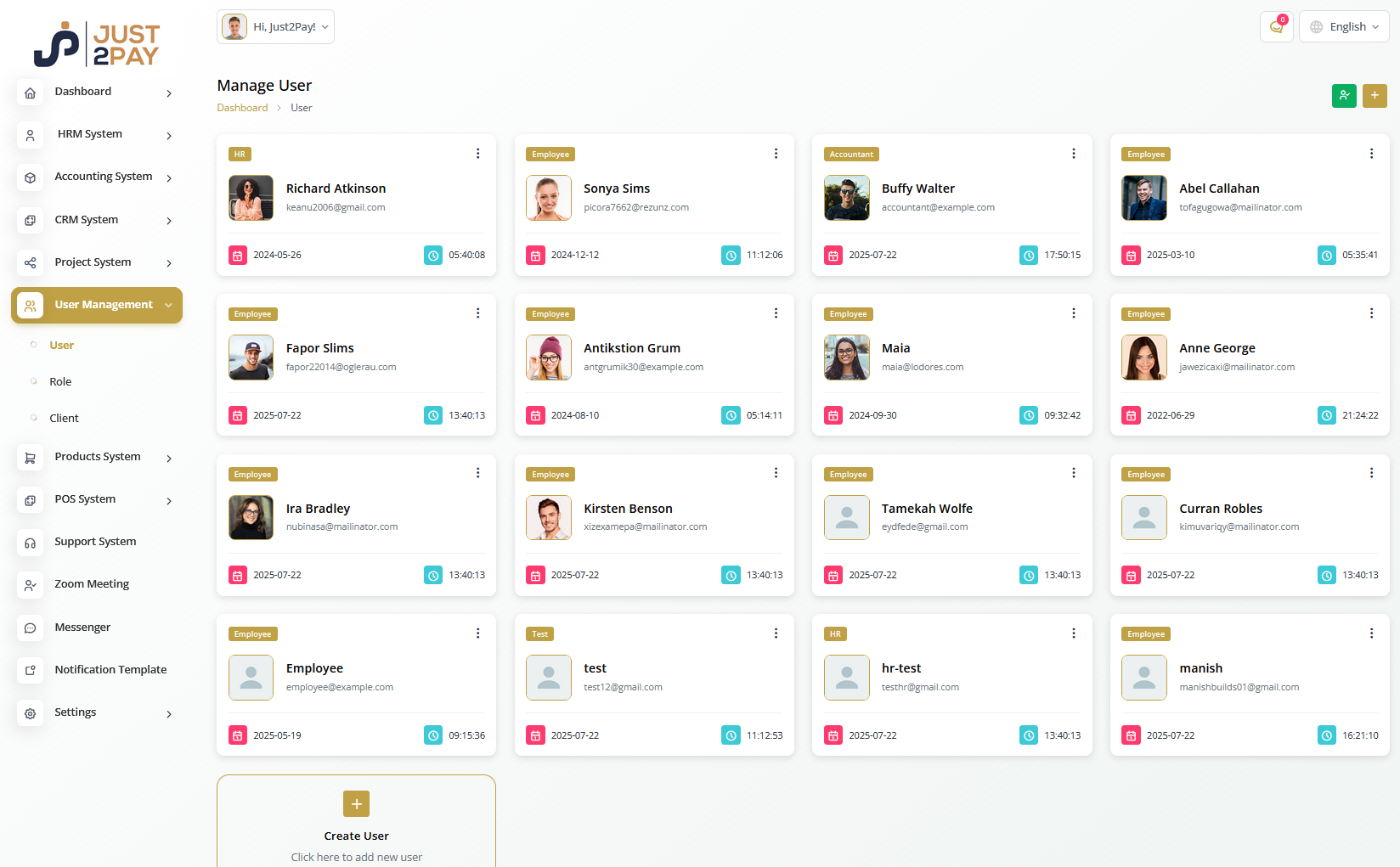
Task: Select Client in the sidebar submenu
Action: click(x=64, y=419)
